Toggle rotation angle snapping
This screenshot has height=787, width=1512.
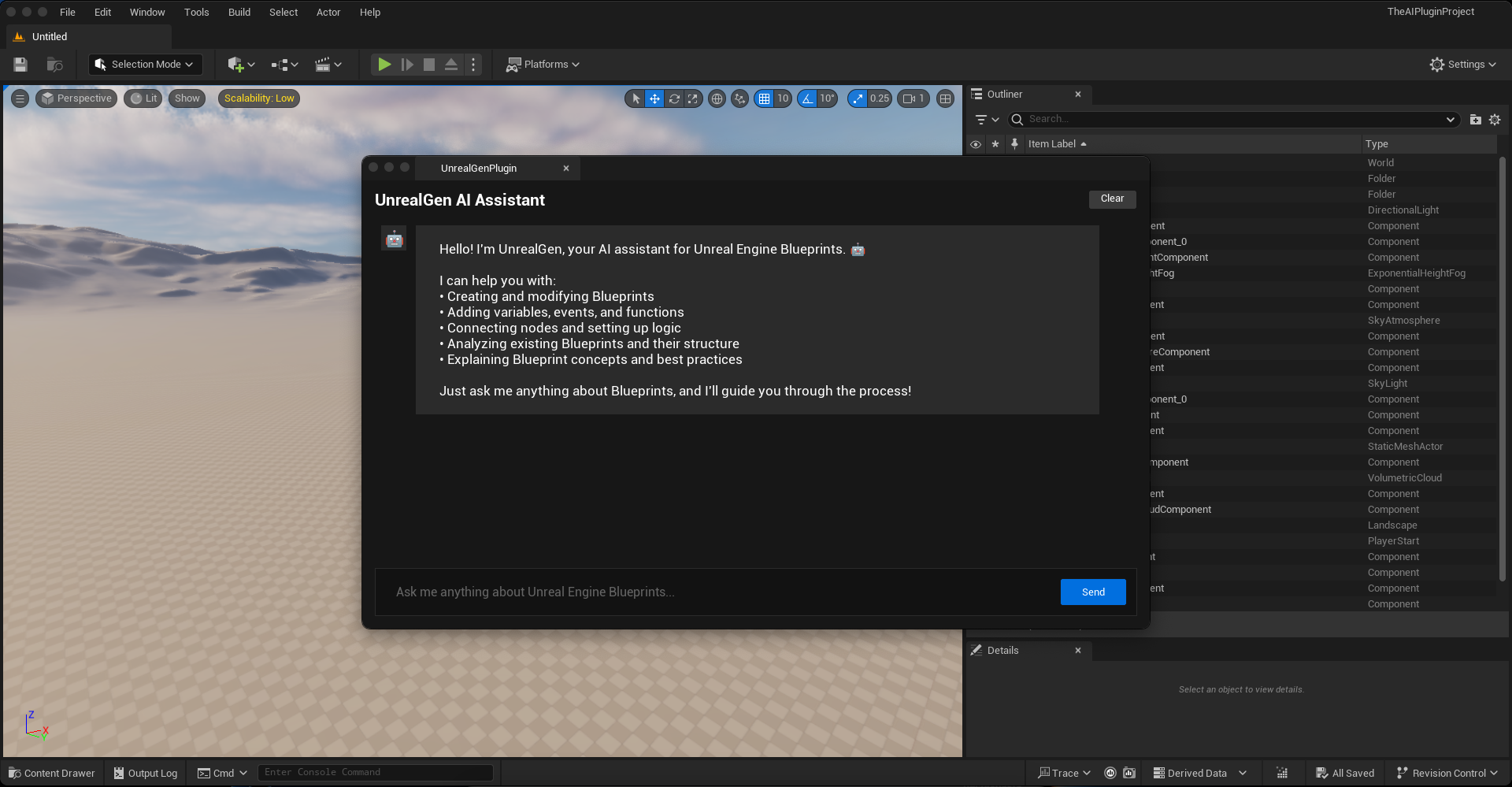[x=807, y=98]
